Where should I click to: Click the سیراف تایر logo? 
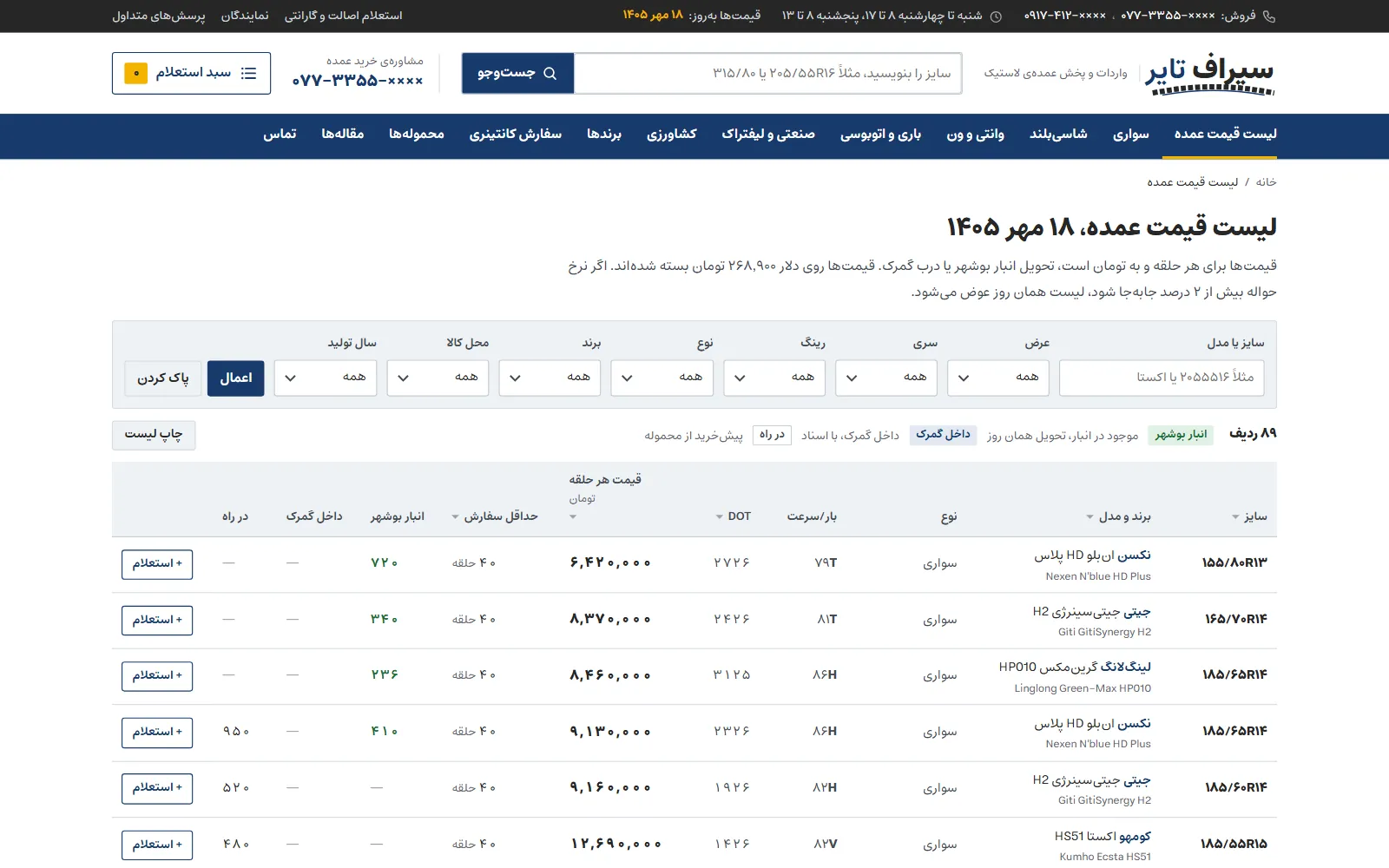click(1209, 73)
